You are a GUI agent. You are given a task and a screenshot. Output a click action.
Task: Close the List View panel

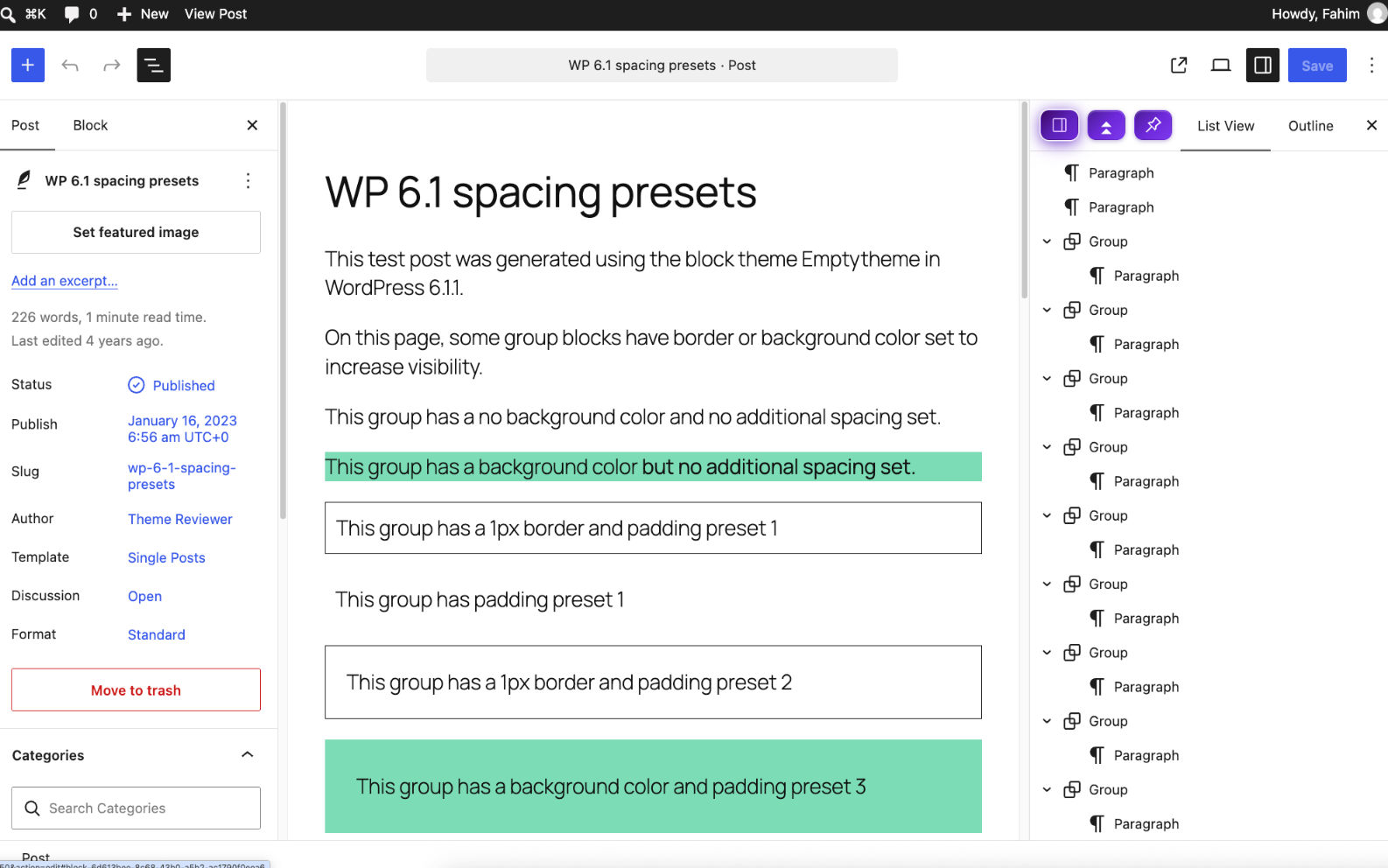pyautogui.click(x=1371, y=125)
